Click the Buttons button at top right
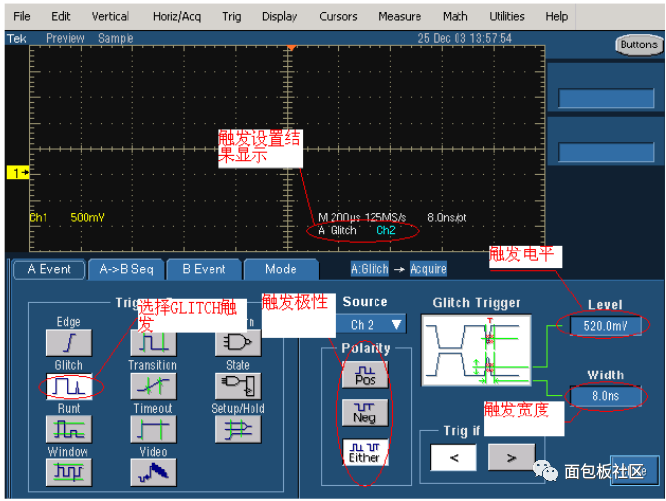The image size is (666, 501). click(639, 45)
